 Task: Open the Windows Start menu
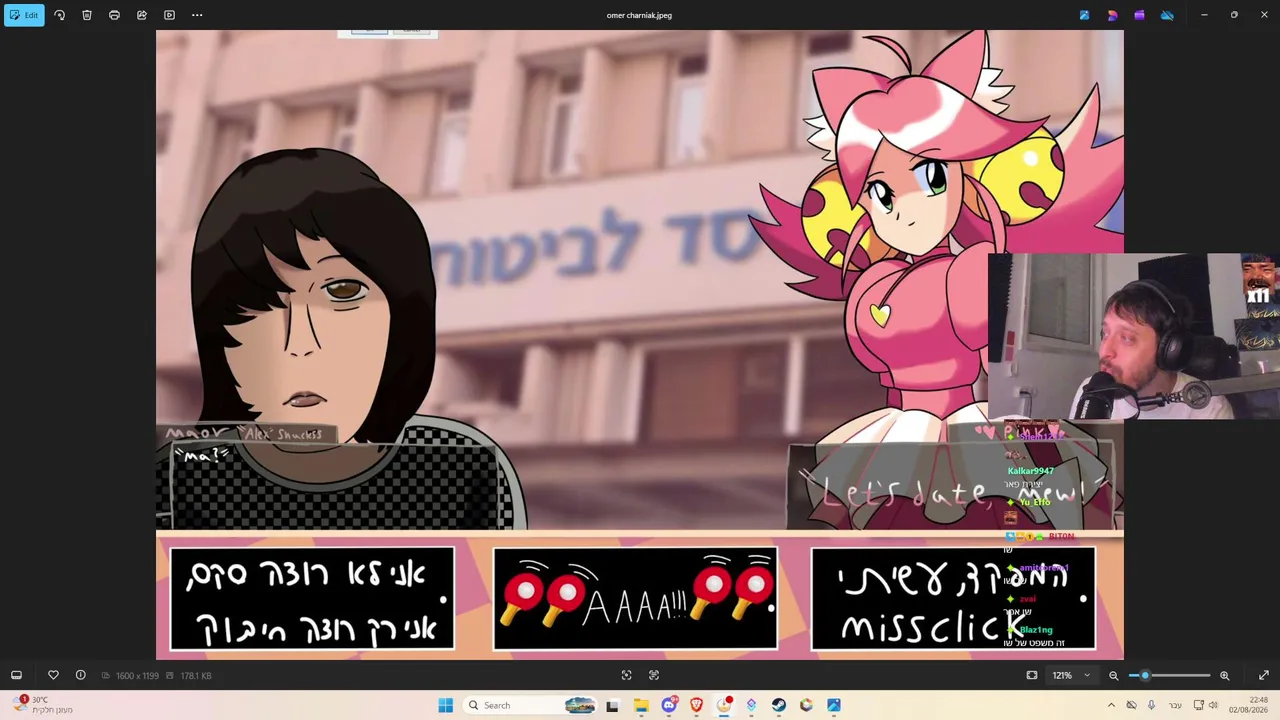click(446, 705)
